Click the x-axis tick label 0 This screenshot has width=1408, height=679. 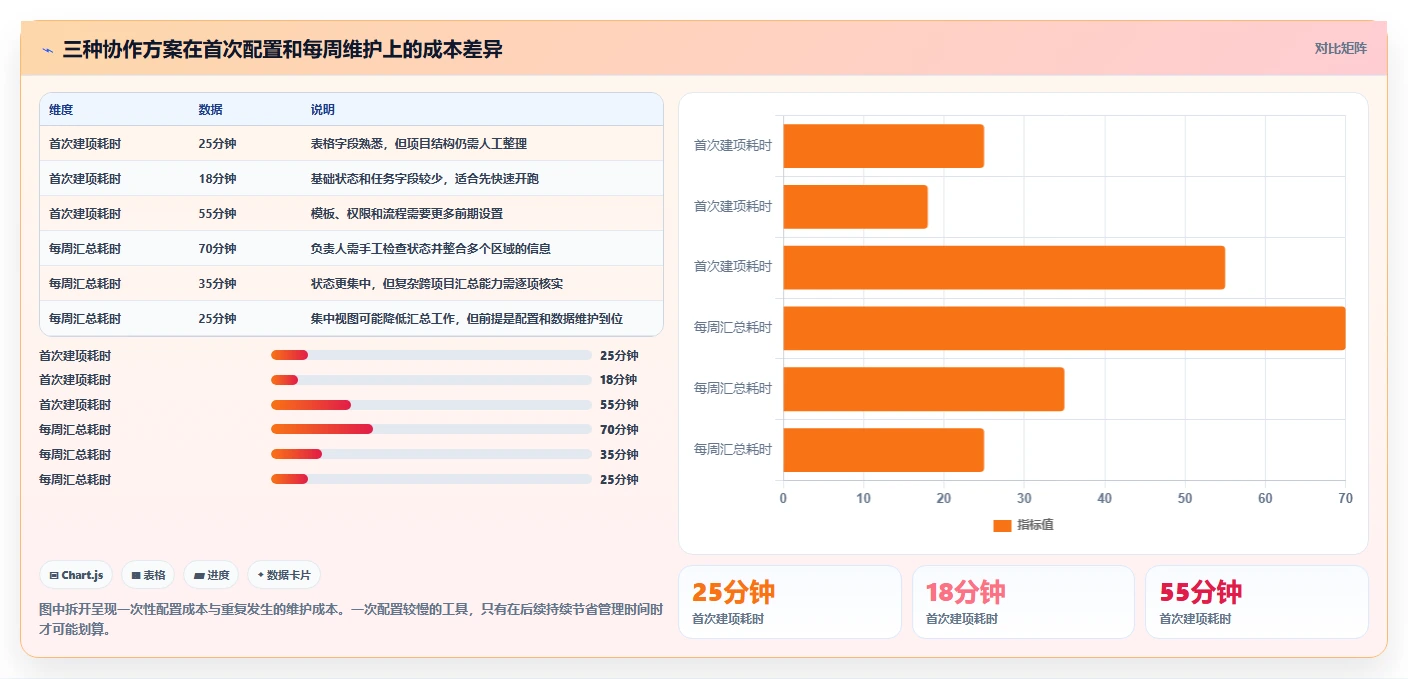coord(783,498)
